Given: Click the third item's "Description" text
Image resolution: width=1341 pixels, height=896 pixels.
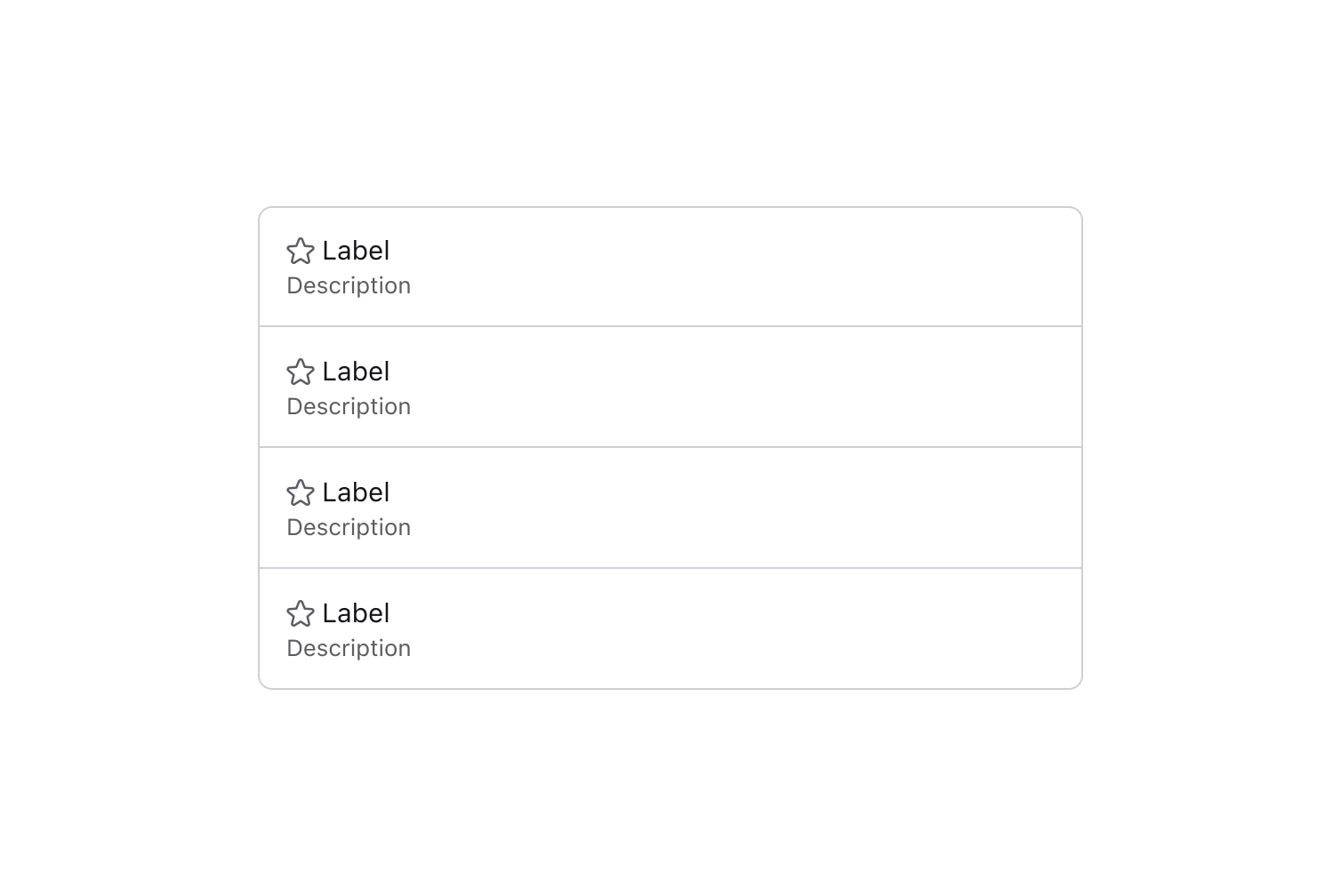Looking at the screenshot, I should (x=349, y=528).
